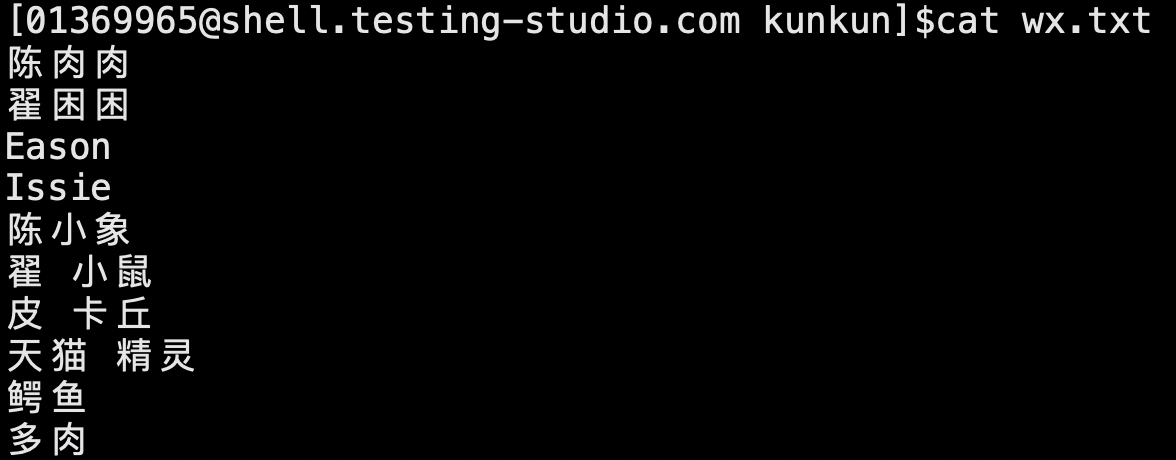The height and width of the screenshot is (460, 1176).
Task: Click the line 陈肉肉
Action: (68, 64)
